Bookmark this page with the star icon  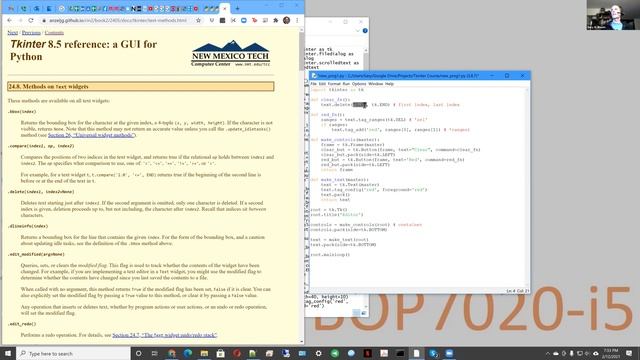pyautogui.click(x=198, y=20)
